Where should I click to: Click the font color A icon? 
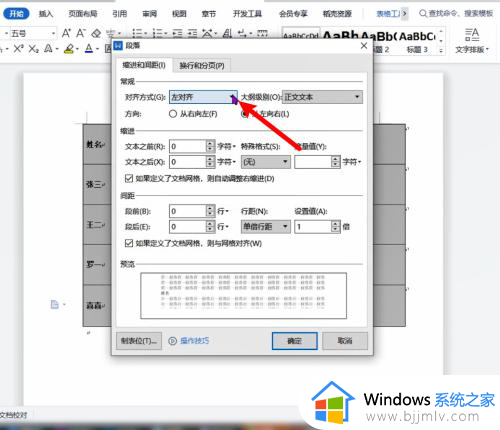tap(89, 49)
